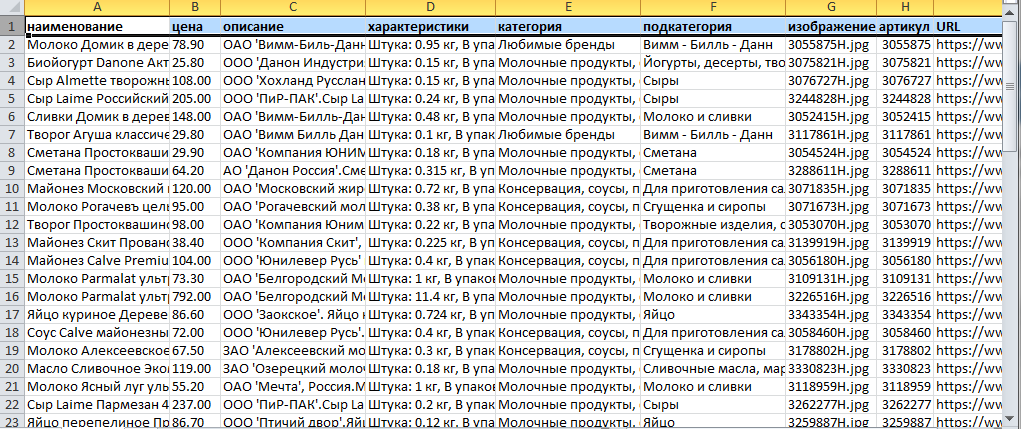Select cell 'Биойогурт Danone Акт'
The width and height of the screenshot is (1021, 429).
98,63
